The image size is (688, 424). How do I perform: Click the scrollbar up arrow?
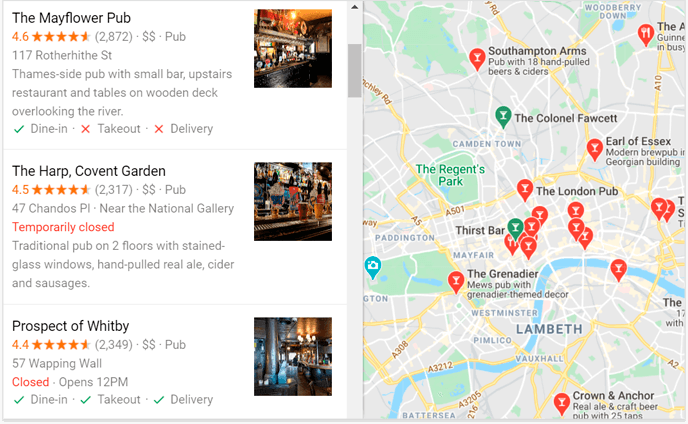(x=355, y=7)
